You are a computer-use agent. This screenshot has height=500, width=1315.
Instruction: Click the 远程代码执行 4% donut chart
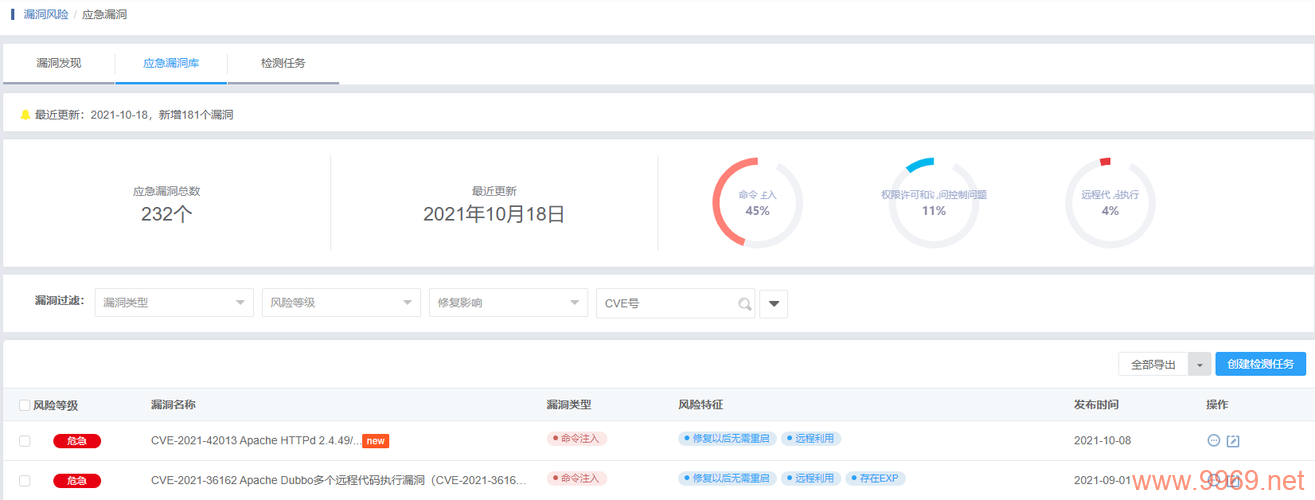(x=1110, y=203)
